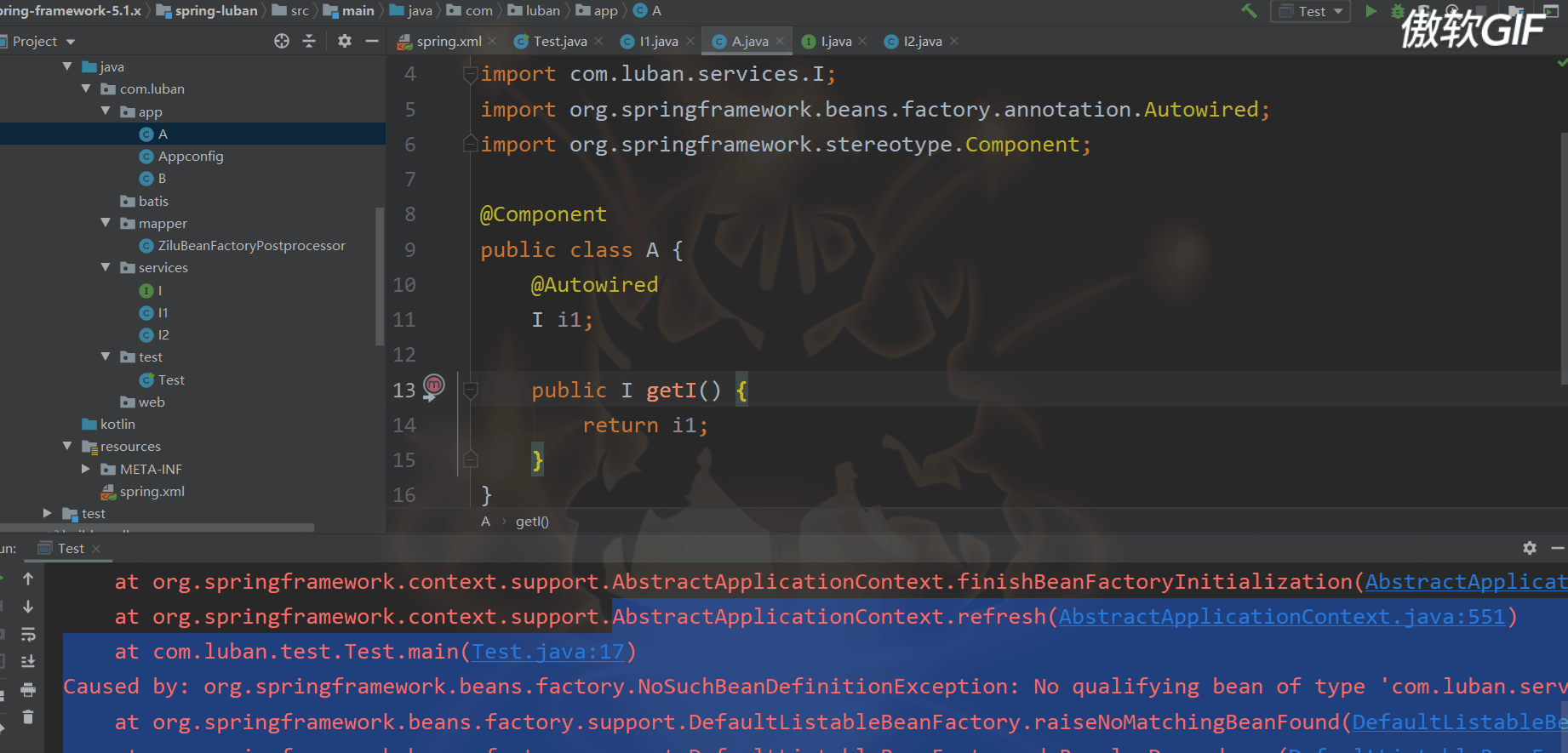Close the spring.xml tab
Image resolution: width=1568 pixels, height=753 pixels.
493,41
